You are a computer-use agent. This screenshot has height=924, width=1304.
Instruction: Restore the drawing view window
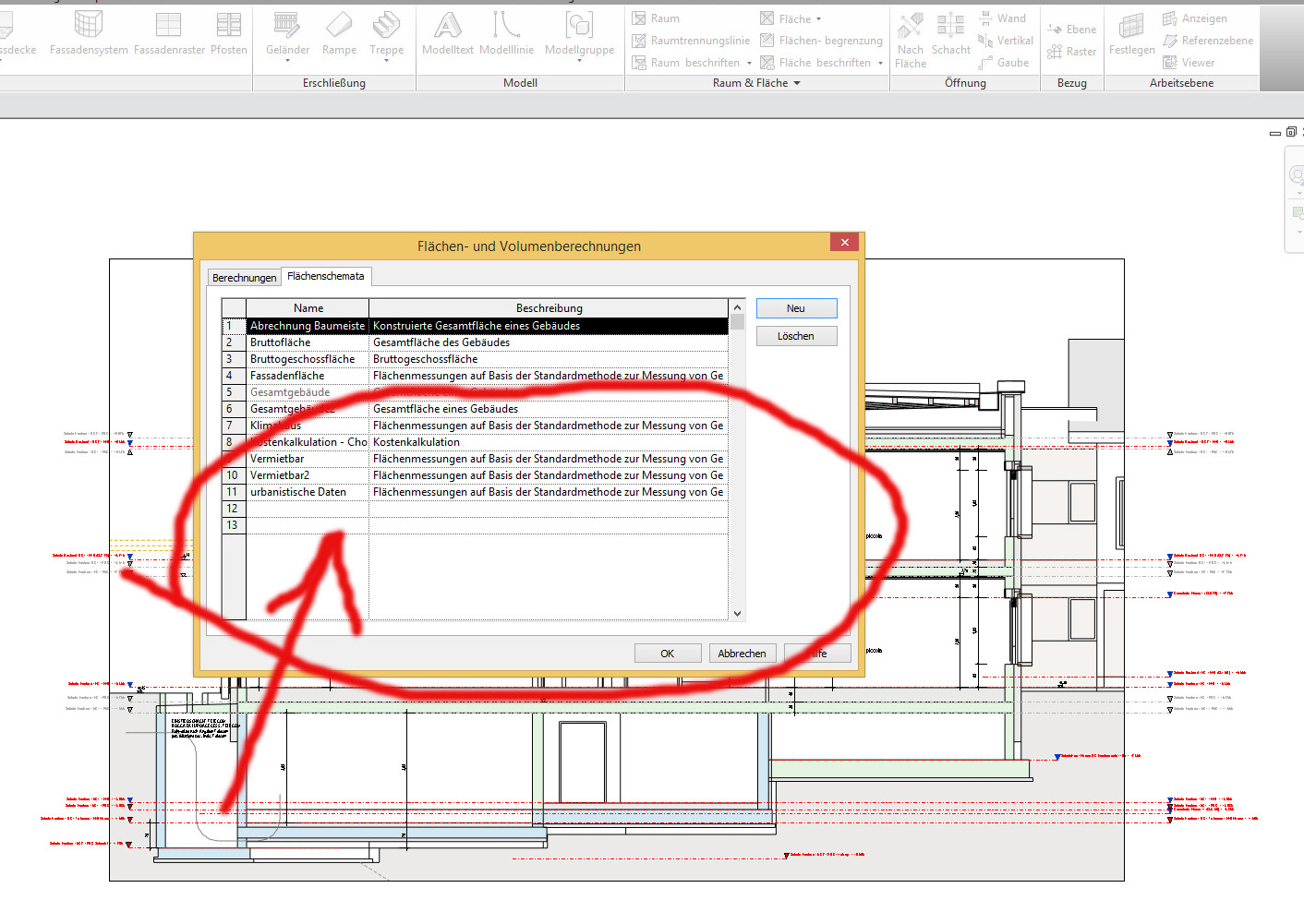(x=1291, y=132)
